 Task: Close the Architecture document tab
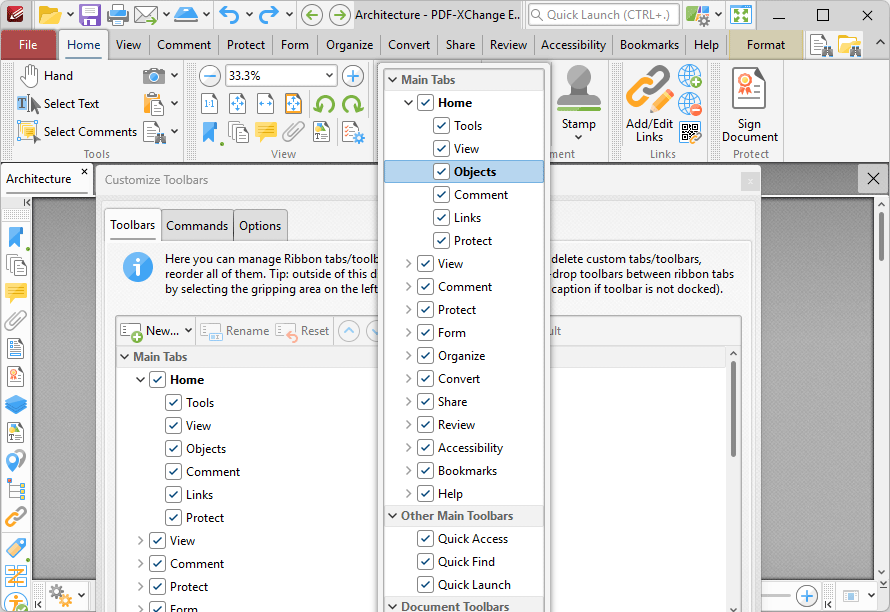click(x=84, y=171)
